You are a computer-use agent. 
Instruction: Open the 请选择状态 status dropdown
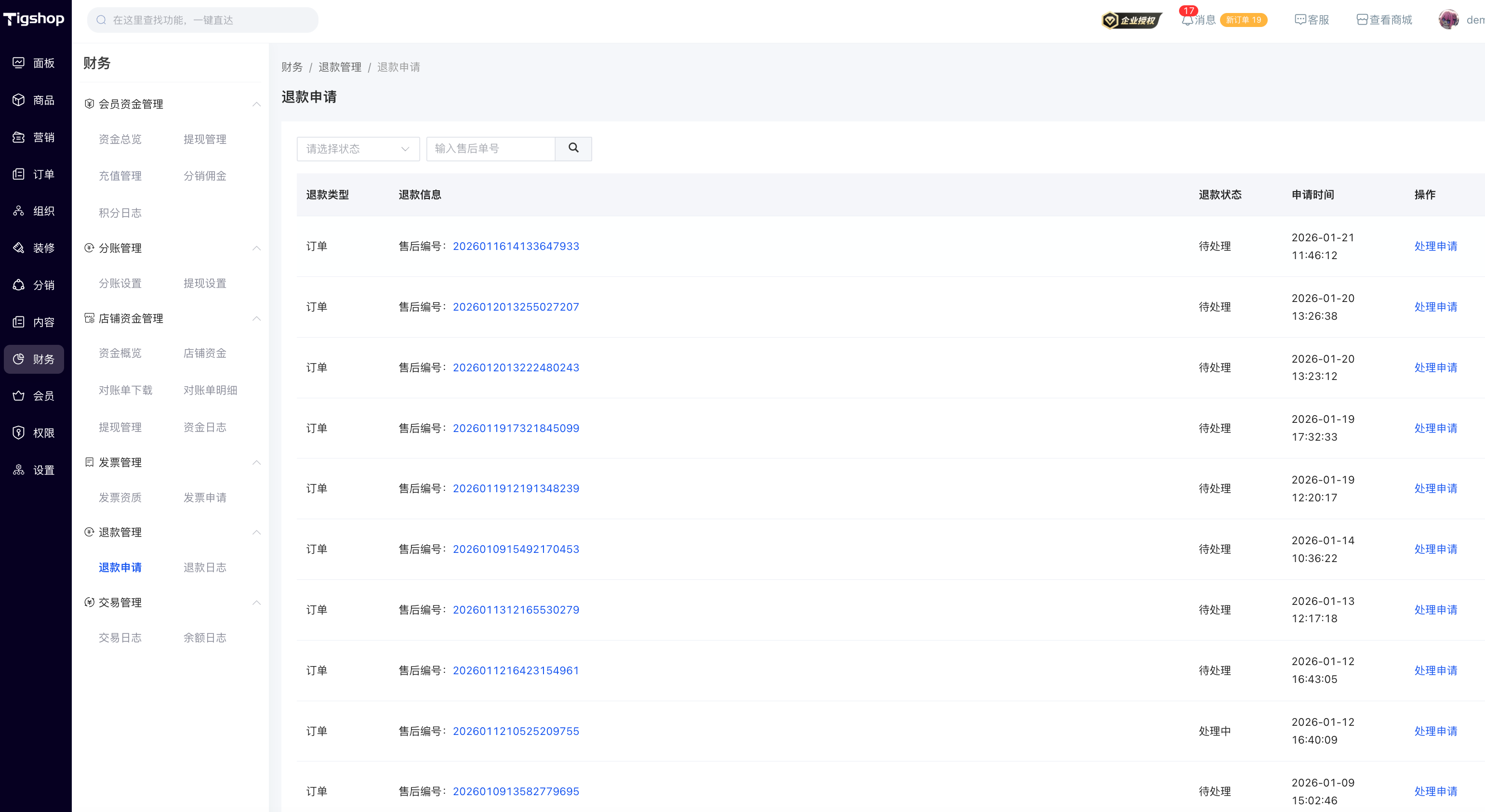358,149
